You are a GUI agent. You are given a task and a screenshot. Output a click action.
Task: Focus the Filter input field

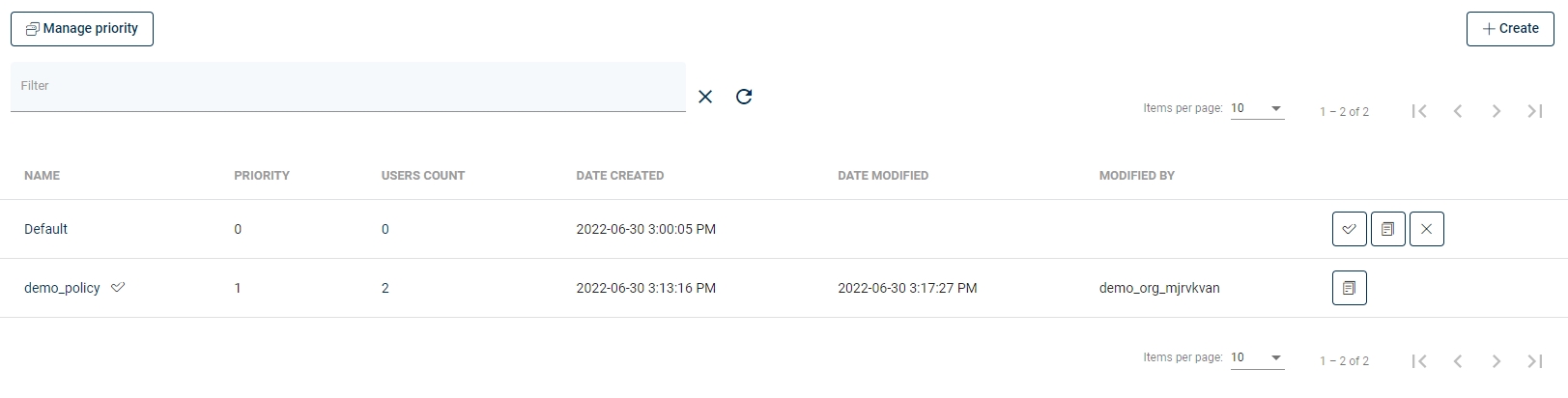348,86
